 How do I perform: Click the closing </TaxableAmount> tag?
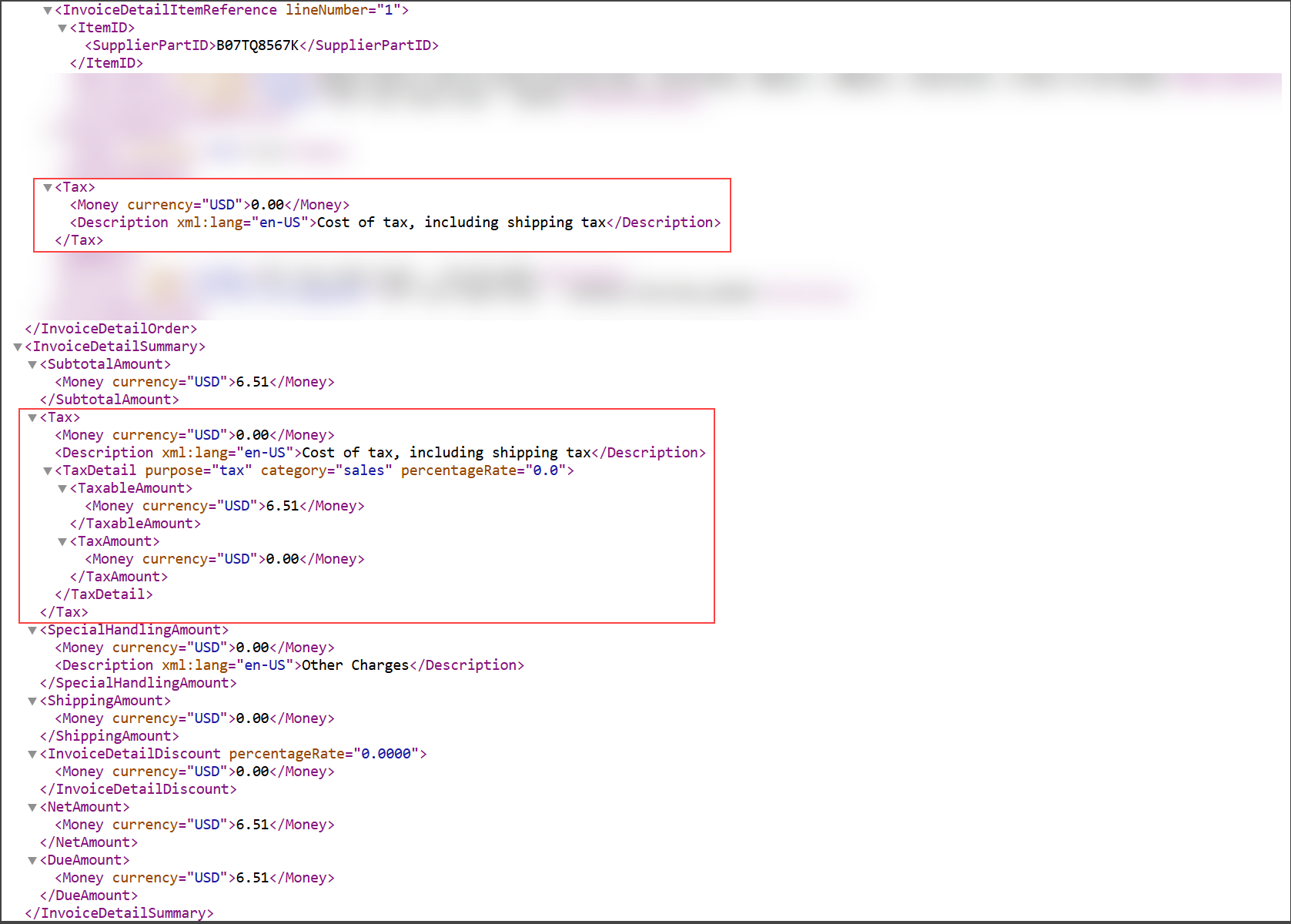click(135, 524)
